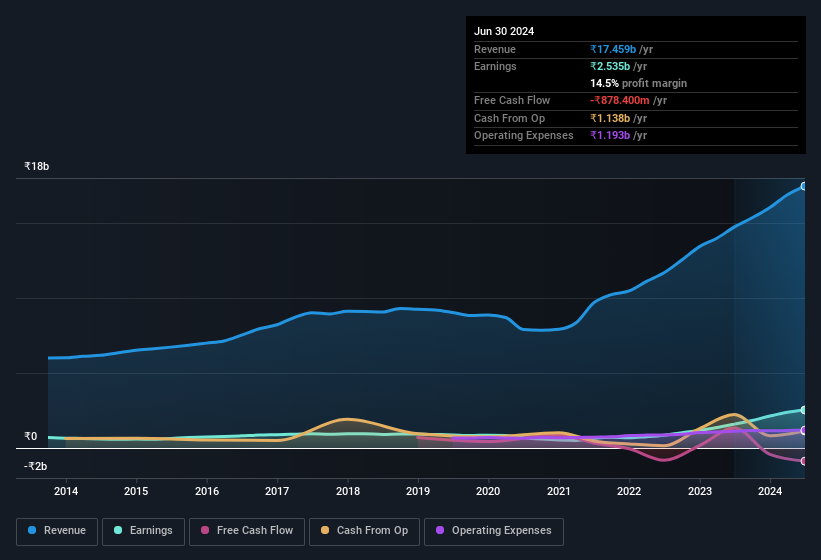Toggle the Earnings legend button
Screen dimensions: 821x560
point(143,531)
